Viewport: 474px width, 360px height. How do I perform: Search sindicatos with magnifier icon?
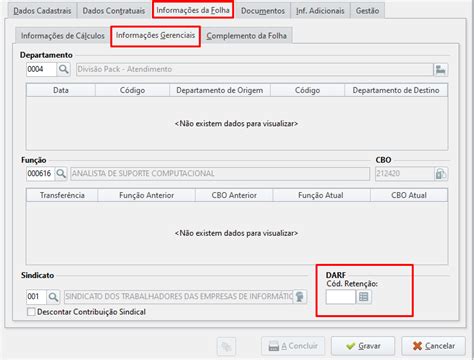[x=53, y=297]
